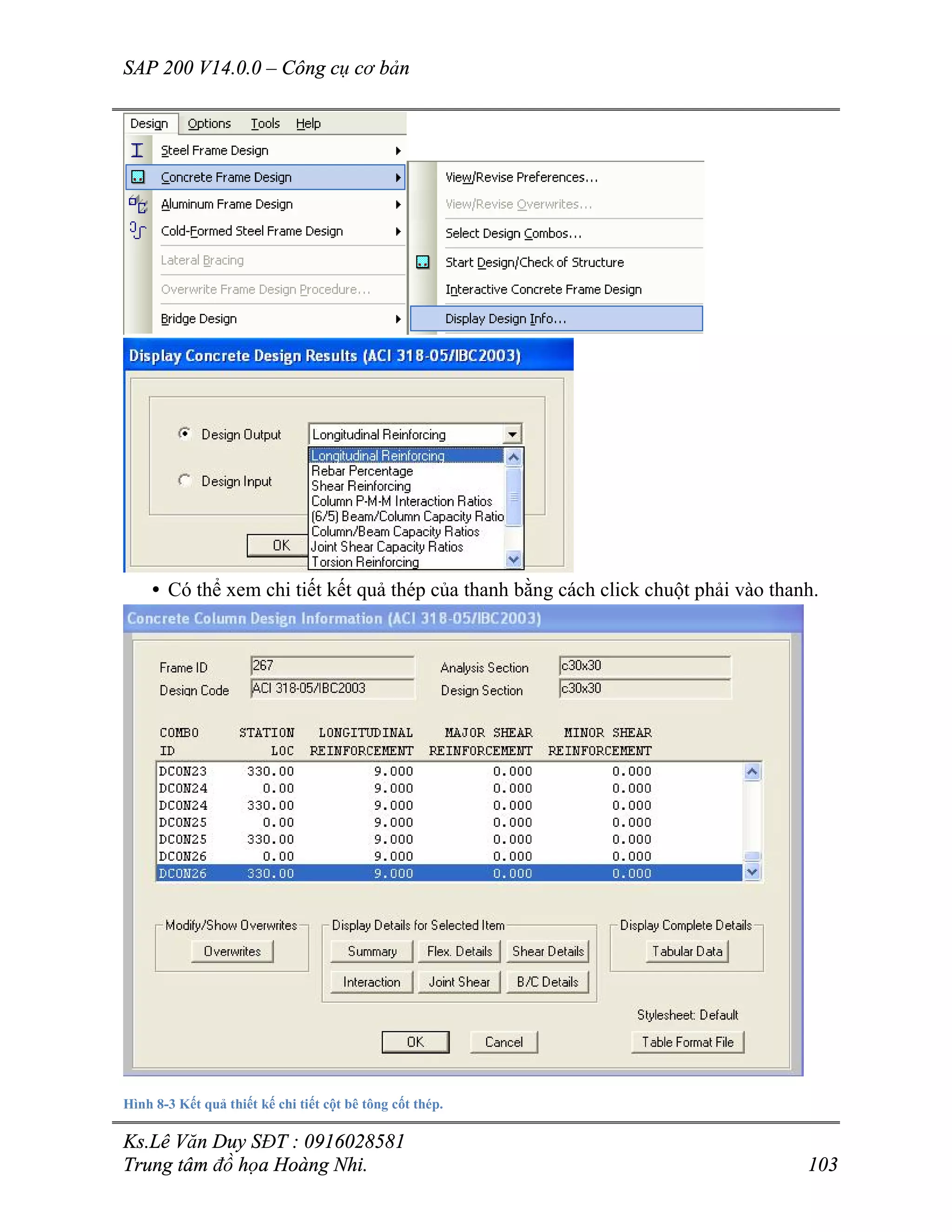Select the DCON26 0.00 station row

click(449, 856)
